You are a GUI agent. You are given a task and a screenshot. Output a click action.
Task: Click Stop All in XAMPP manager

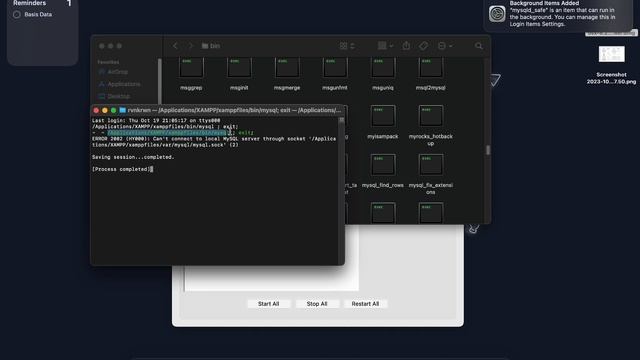(x=317, y=304)
